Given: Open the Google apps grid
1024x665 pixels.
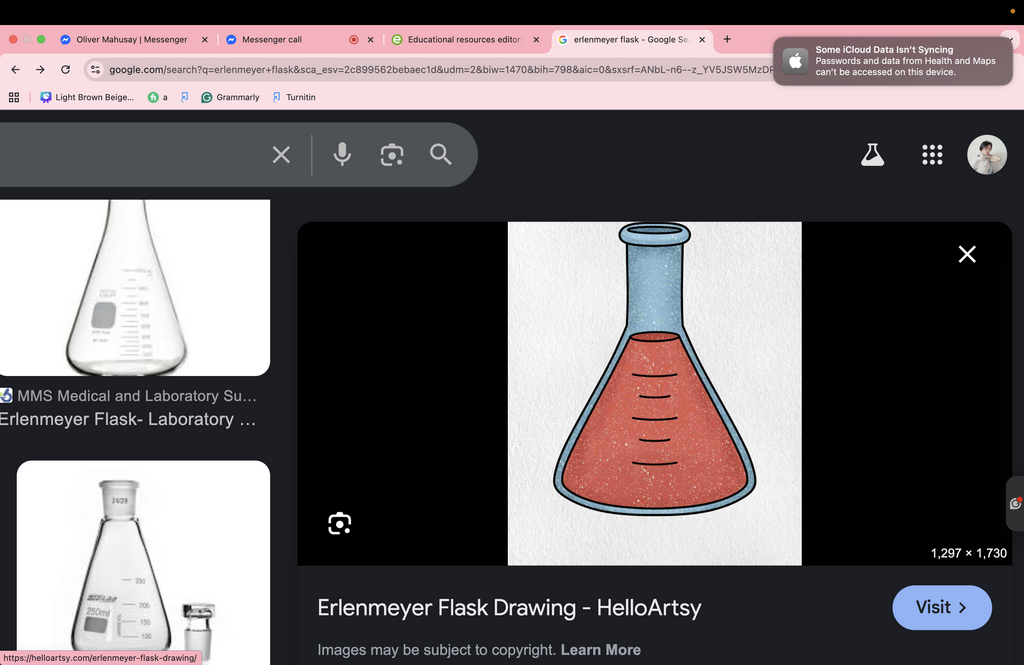Looking at the screenshot, I should 932,155.
